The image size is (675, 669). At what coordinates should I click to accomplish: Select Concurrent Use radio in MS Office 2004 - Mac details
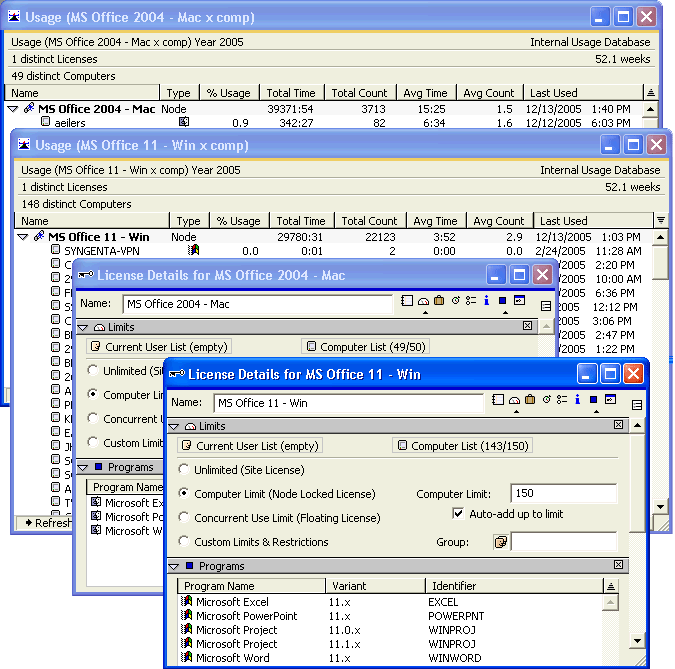point(93,418)
